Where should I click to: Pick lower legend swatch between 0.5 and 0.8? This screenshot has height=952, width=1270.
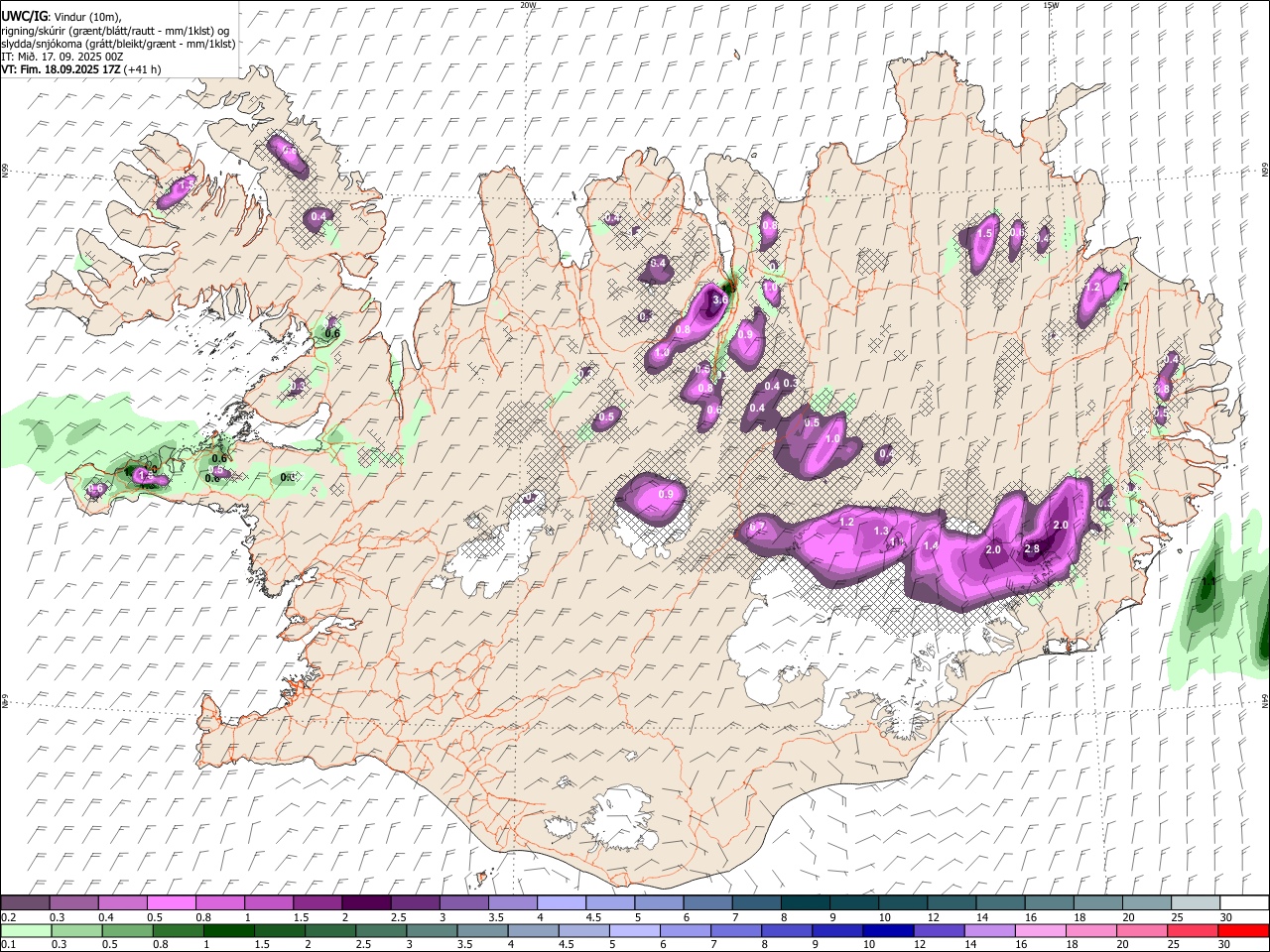[x=127, y=930]
